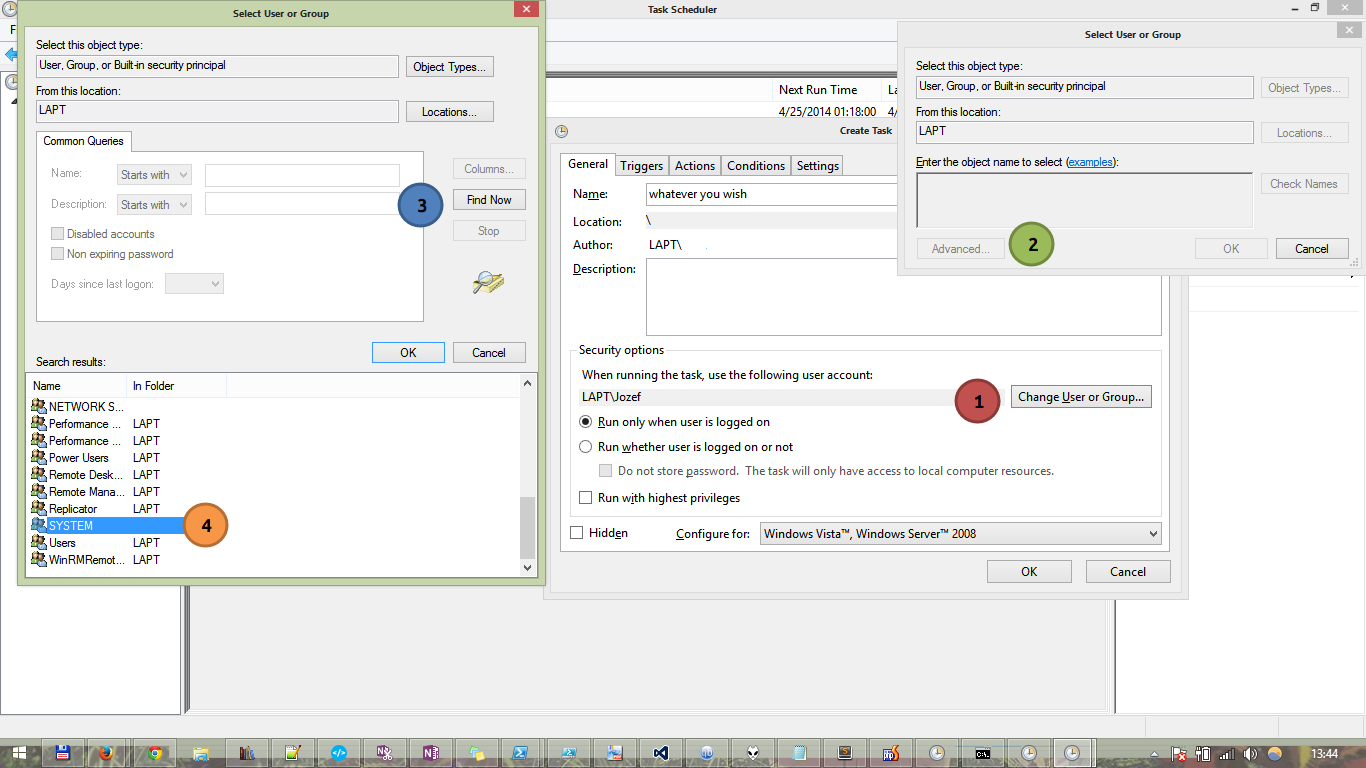Click Advanced... in right Select User dialog
Image resolution: width=1366 pixels, height=768 pixels.
click(x=961, y=249)
